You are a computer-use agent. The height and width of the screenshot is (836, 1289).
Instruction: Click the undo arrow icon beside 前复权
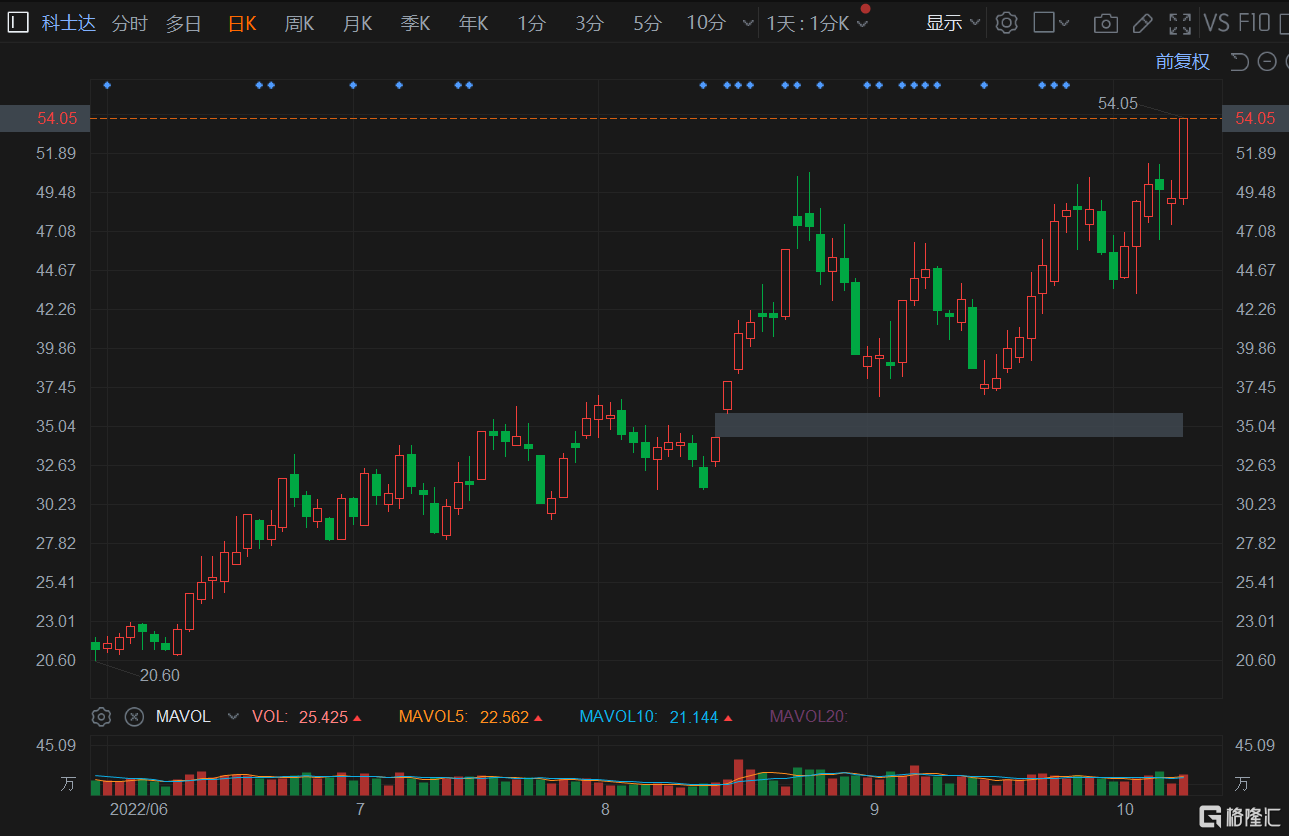[x=1239, y=62]
